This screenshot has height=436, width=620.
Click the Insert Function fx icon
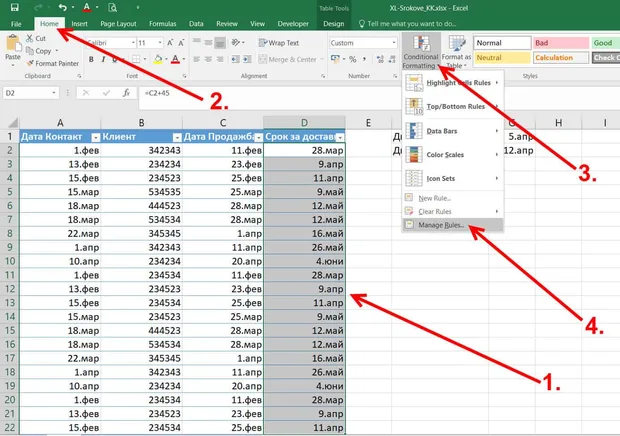coord(126,93)
